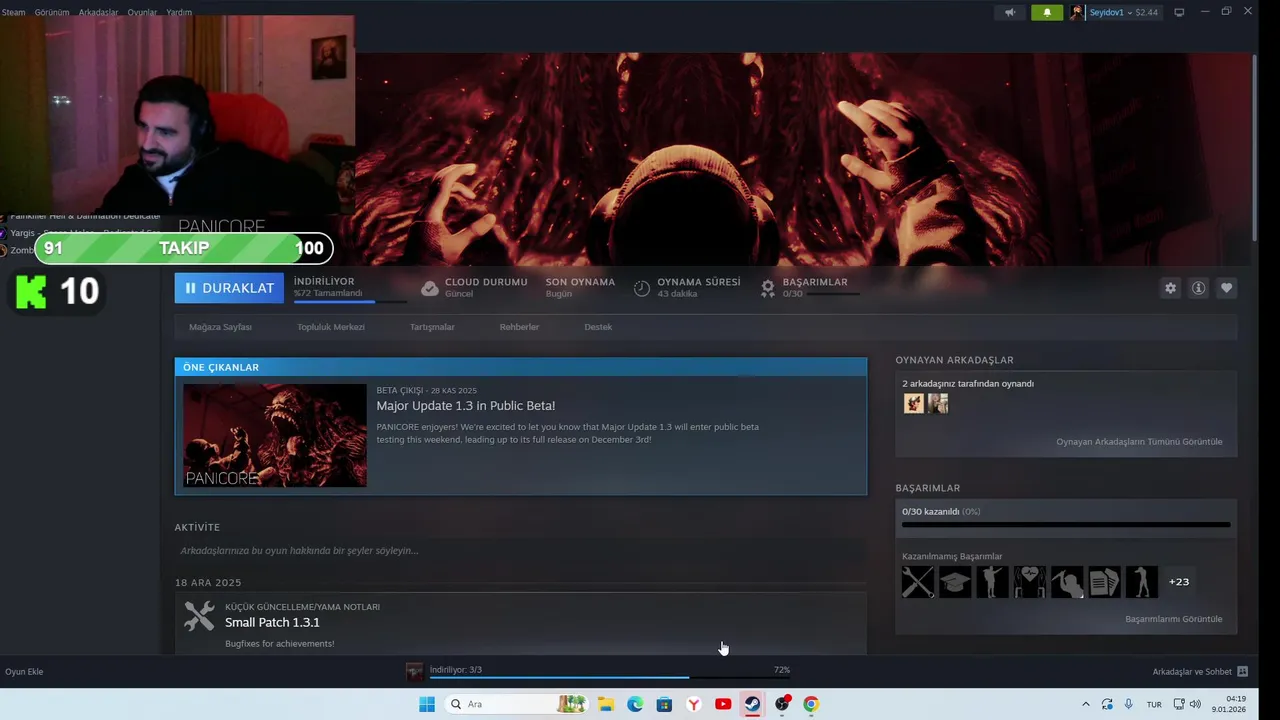Click the +23 more achievements badge
This screenshot has width=1280, height=720.
[1179, 582]
